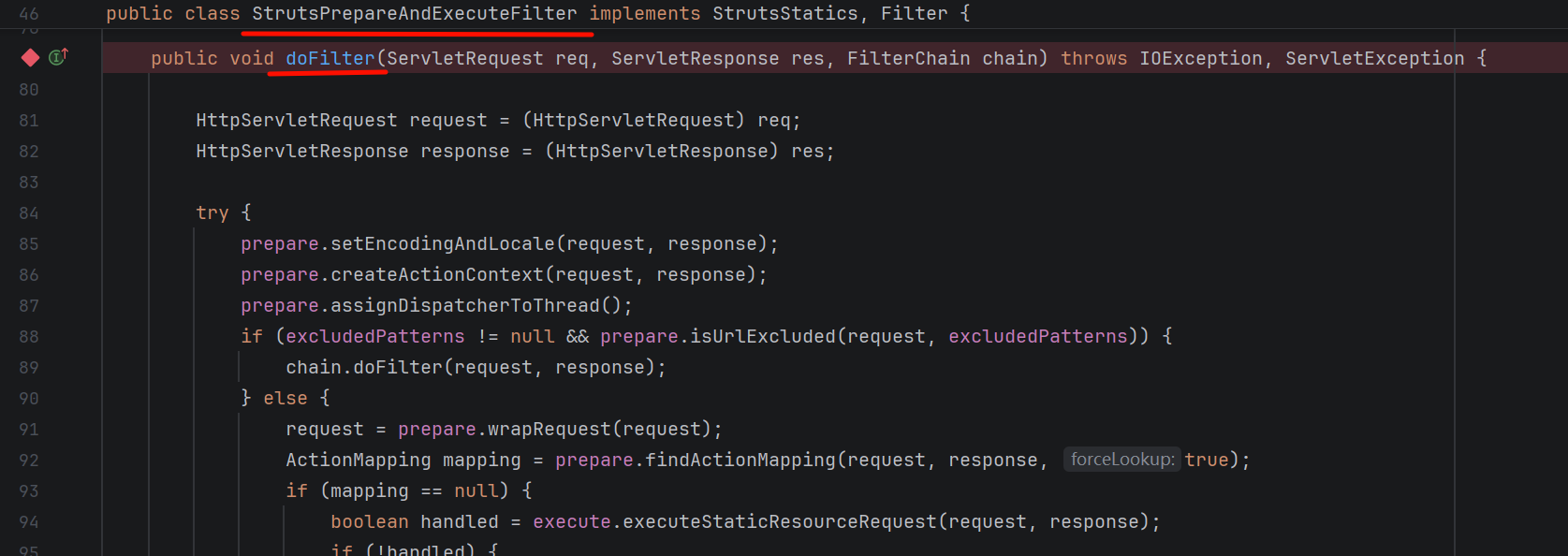
Task: Toggle a breakpoint at line number 91
Action: click(x=29, y=430)
